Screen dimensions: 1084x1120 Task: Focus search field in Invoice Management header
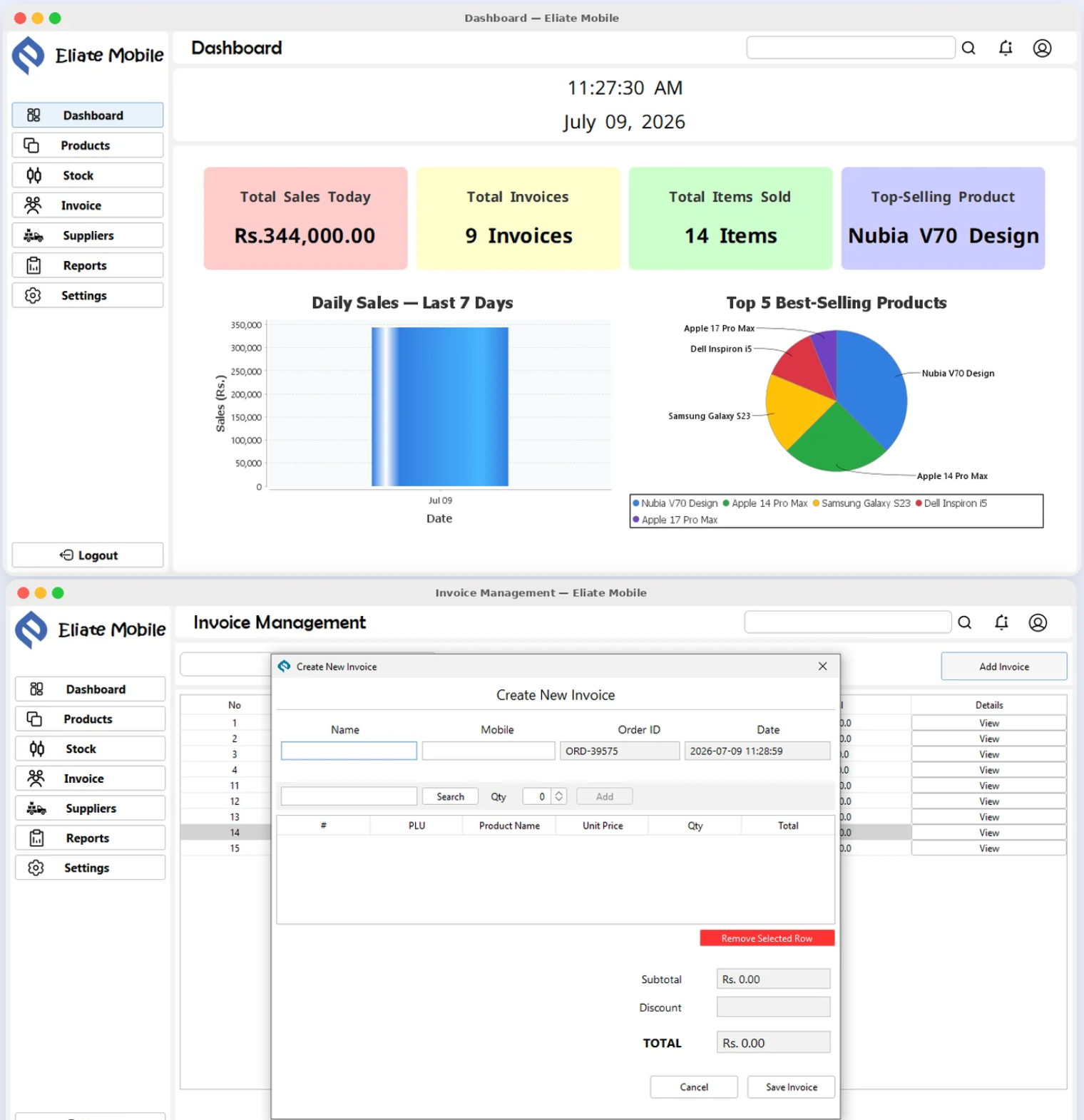click(848, 622)
